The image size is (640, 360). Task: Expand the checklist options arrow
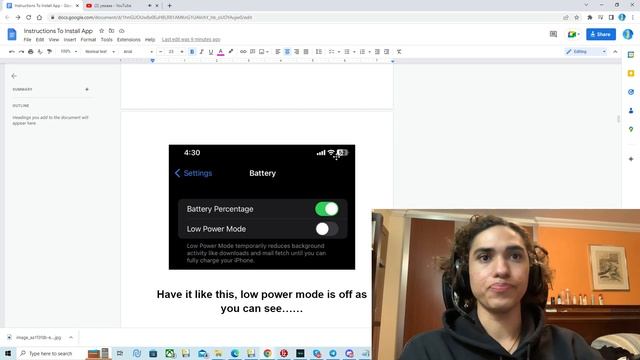339,52
